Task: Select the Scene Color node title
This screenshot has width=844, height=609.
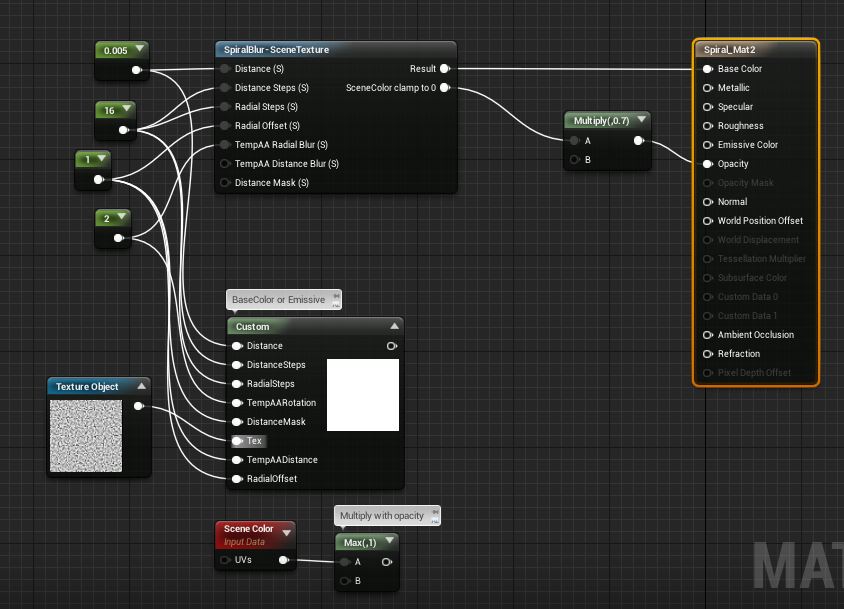Action: pos(249,529)
